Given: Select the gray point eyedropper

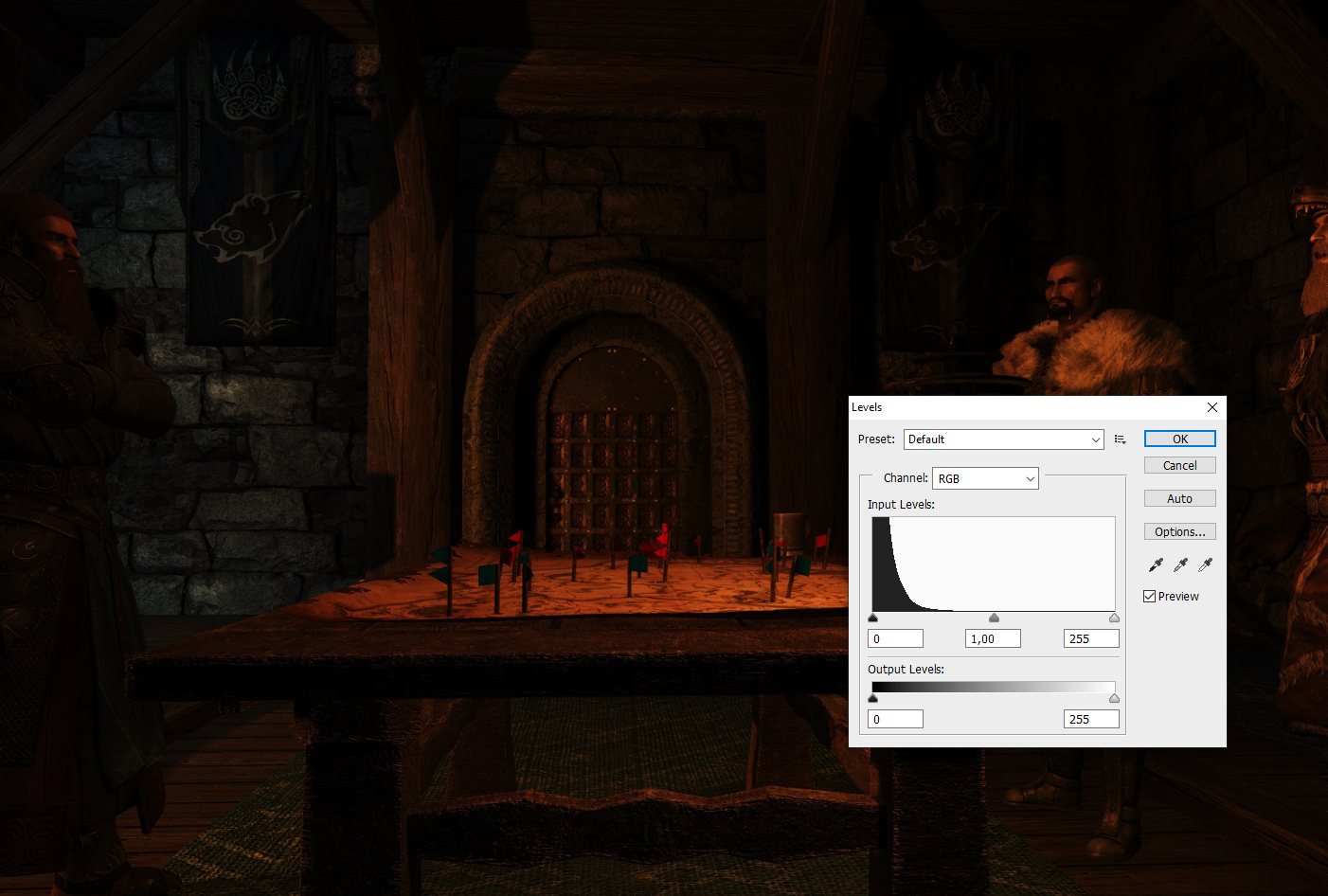Looking at the screenshot, I should [1180, 564].
